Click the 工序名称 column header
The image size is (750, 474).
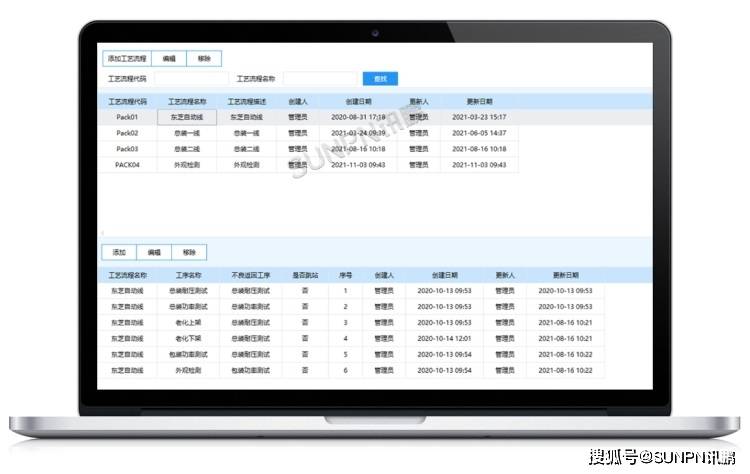188,276
